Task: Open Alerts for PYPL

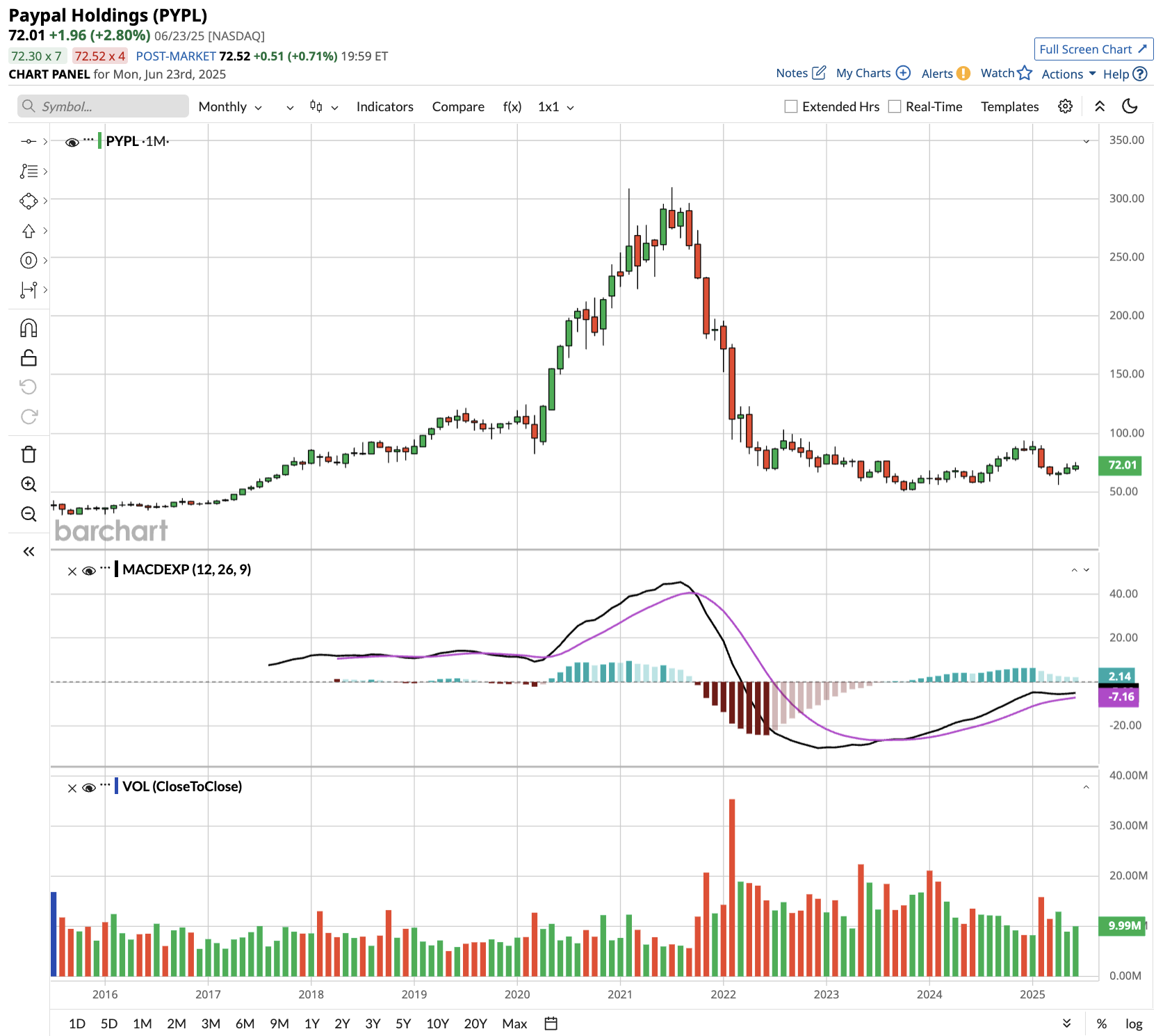Action: (945, 74)
